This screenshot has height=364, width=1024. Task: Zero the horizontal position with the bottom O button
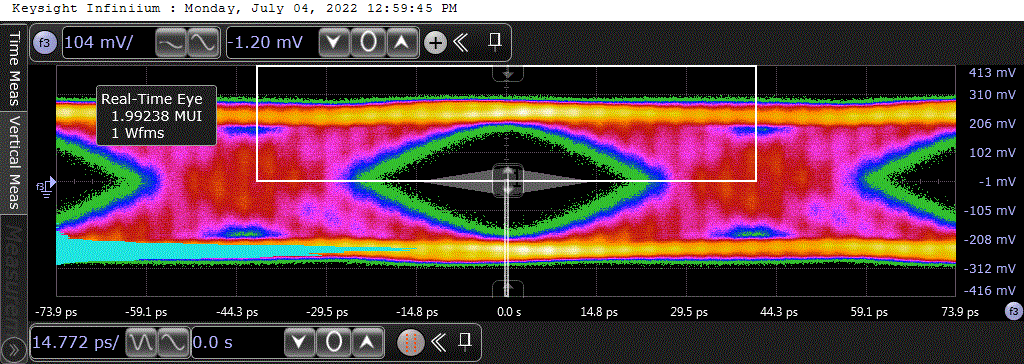(x=334, y=341)
